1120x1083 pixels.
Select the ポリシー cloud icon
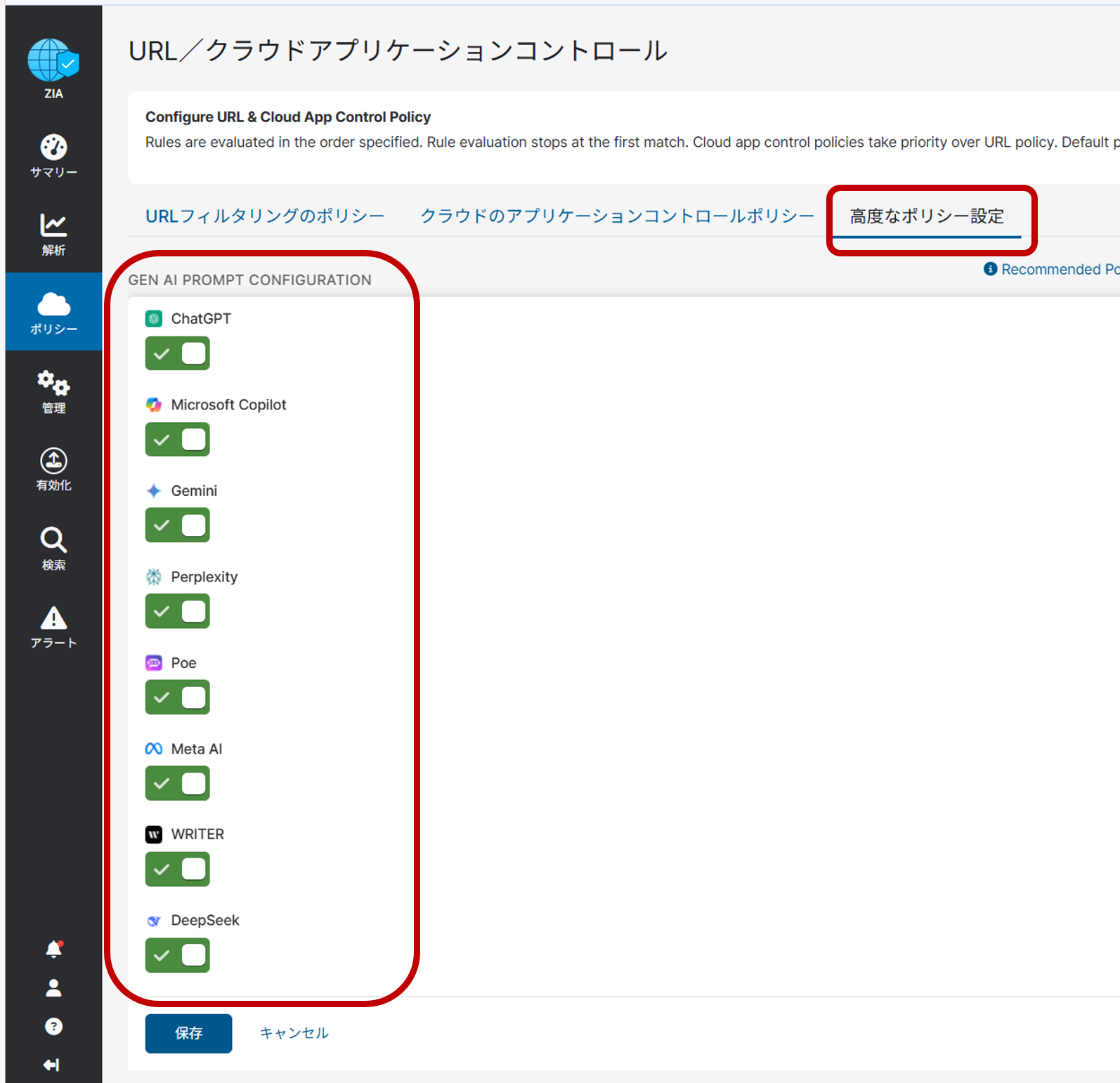coord(53,305)
